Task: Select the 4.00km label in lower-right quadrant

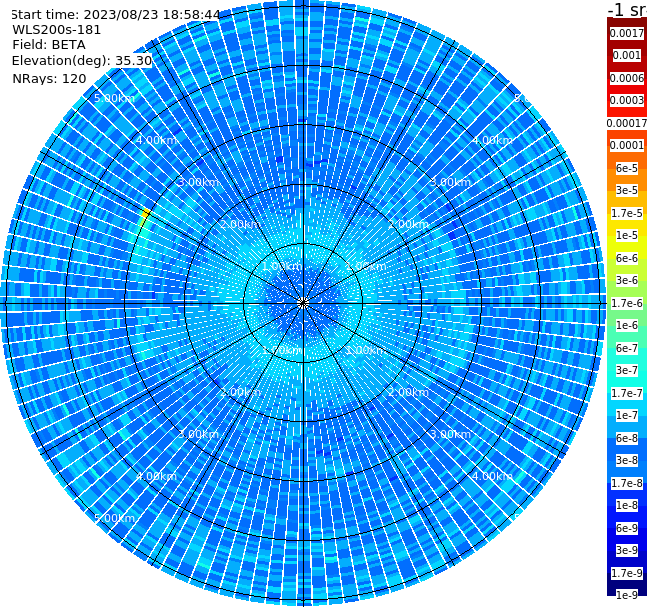Action: point(492,476)
